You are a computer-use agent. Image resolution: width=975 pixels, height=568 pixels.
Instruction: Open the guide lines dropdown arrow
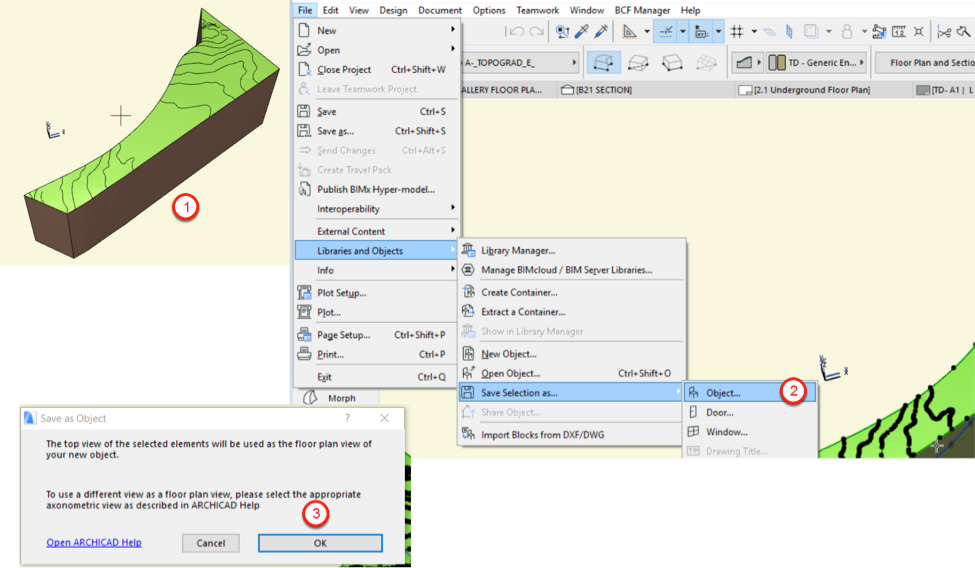647,31
